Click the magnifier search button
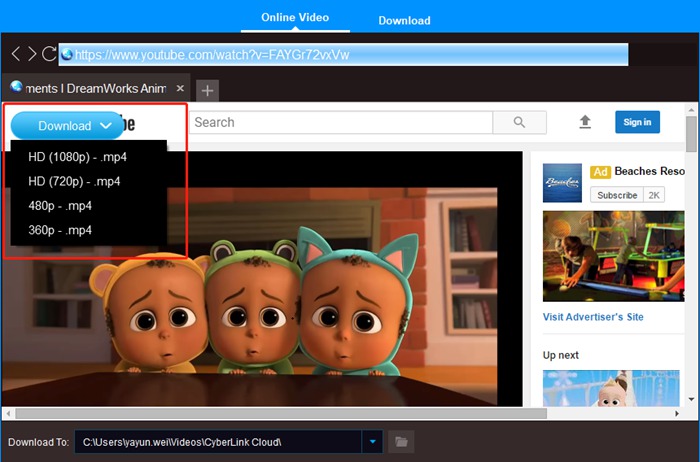700x462 pixels. click(519, 122)
